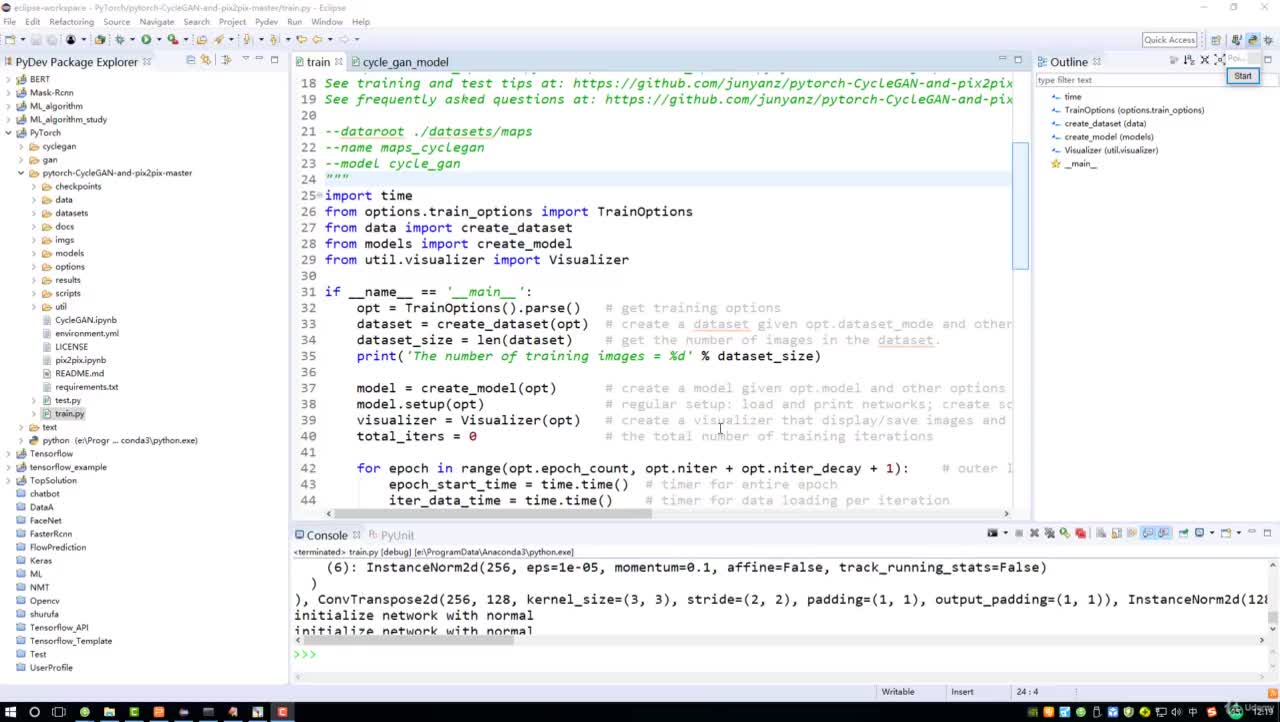Open the Debug button dropdown arrow
The image size is (1280, 722).
[x=132, y=40]
